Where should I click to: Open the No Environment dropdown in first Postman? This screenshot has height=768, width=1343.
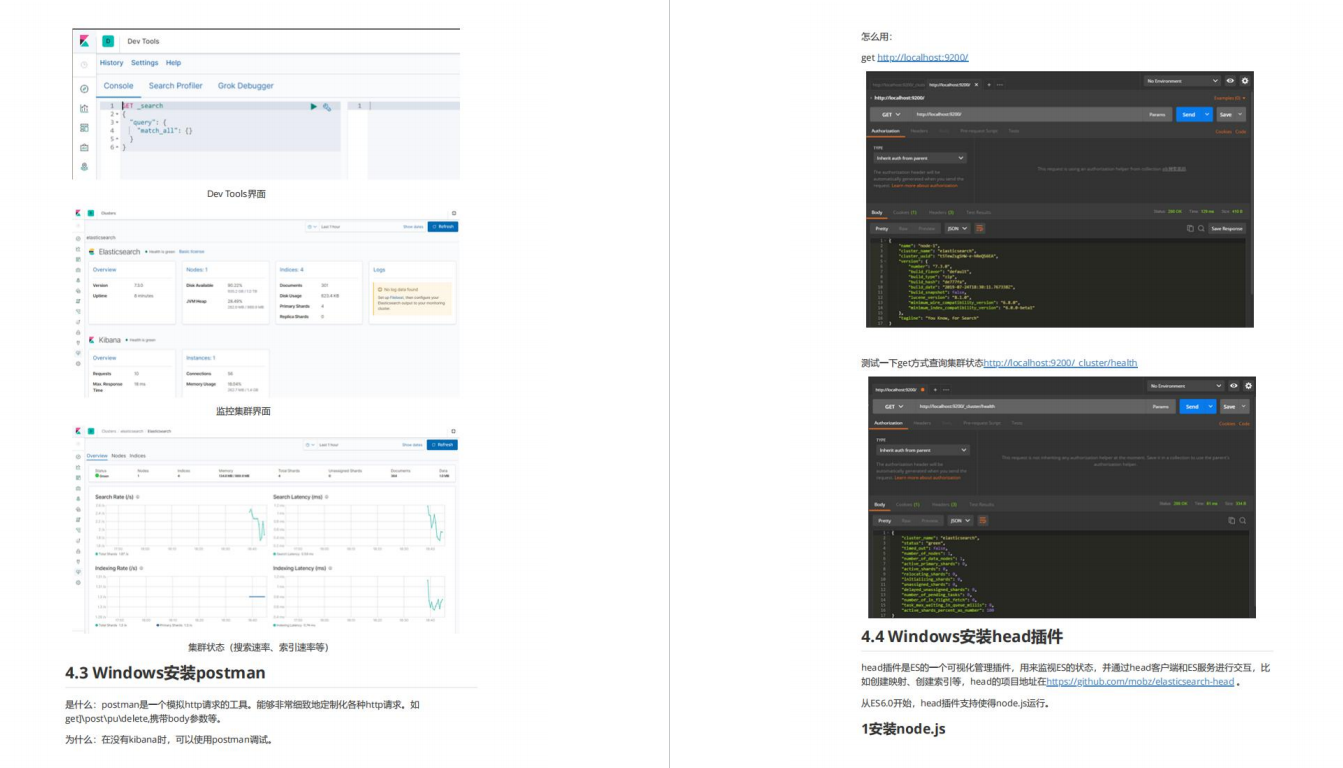click(x=1182, y=81)
